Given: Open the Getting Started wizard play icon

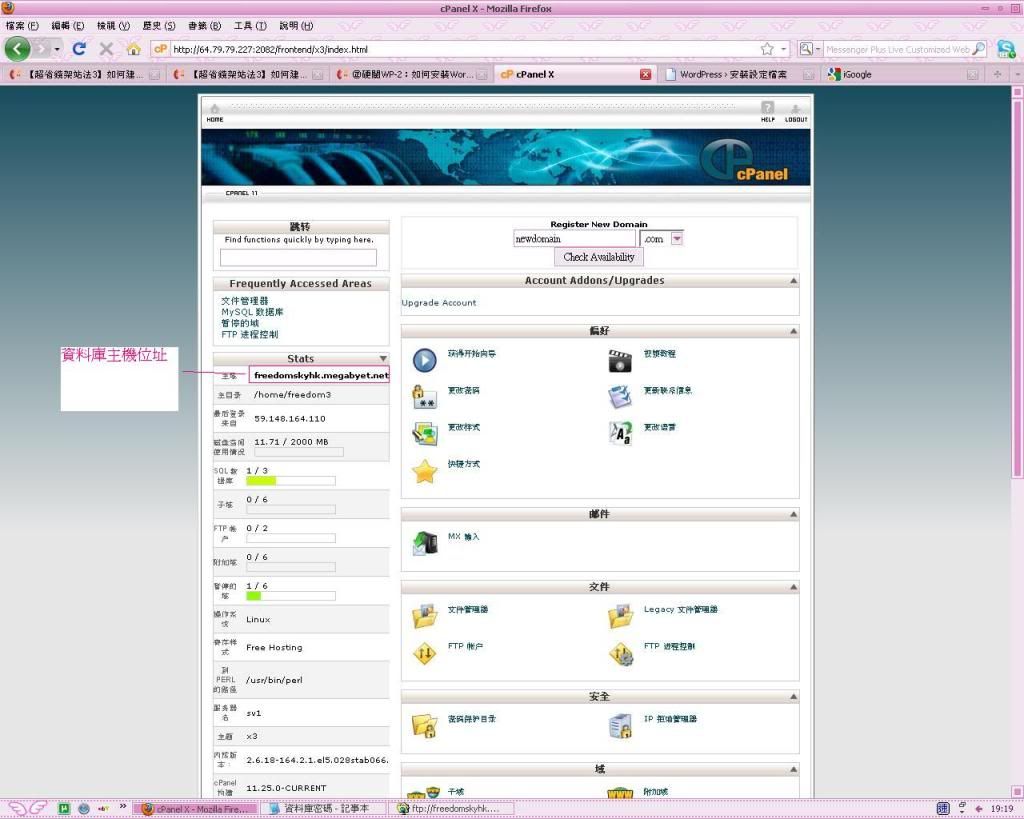Looking at the screenshot, I should [x=424, y=360].
